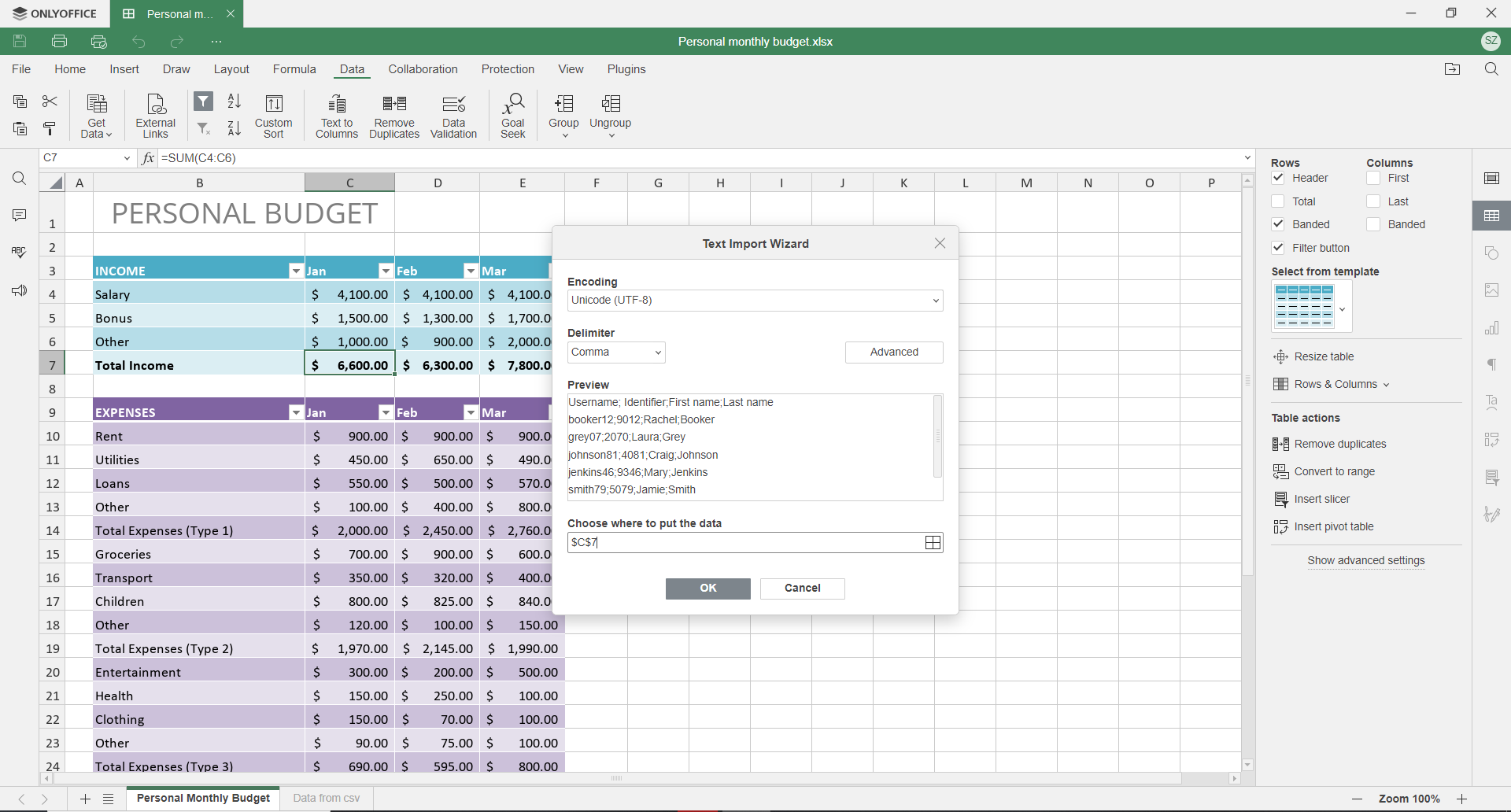This screenshot has height=812, width=1511.
Task: Open the Group dropdown arrow
Action: click(564, 136)
